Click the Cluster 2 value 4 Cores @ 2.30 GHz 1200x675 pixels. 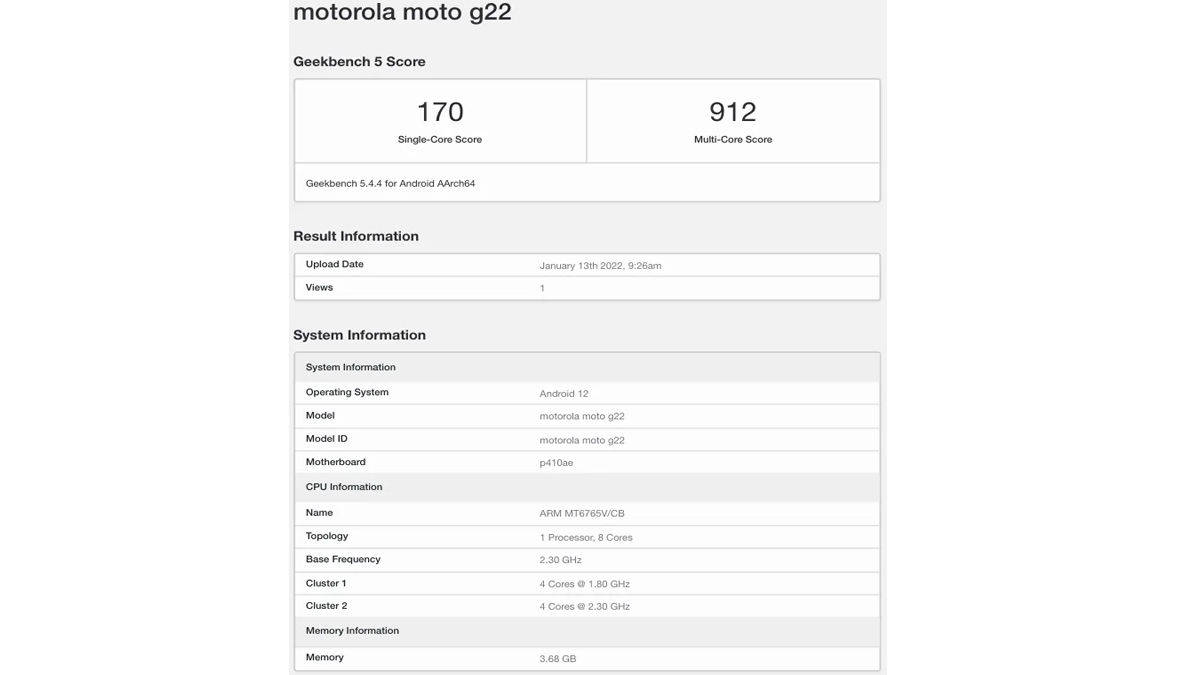(585, 606)
